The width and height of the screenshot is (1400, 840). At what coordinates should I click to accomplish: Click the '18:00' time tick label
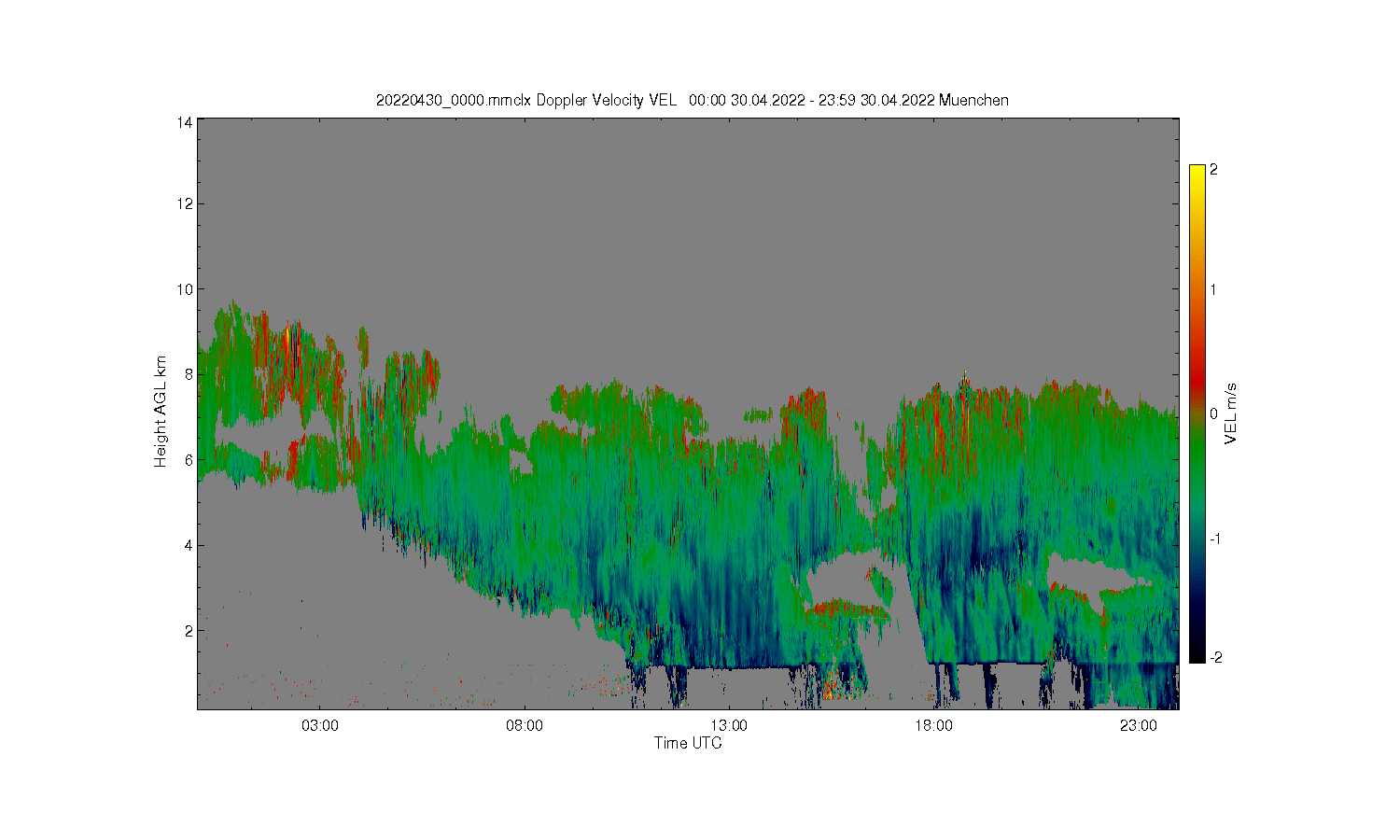(933, 726)
